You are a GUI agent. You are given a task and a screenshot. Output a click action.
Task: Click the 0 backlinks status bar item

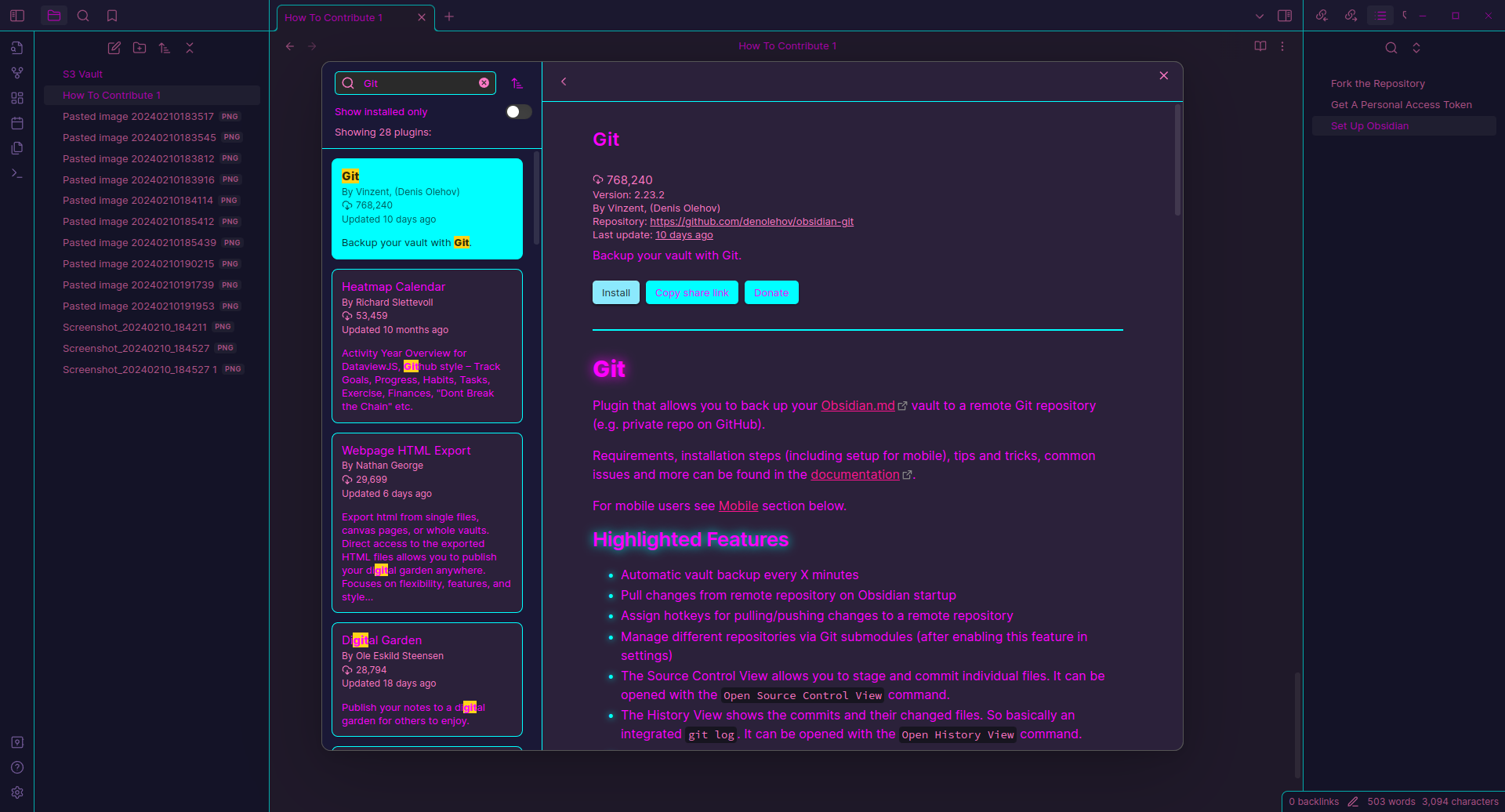tap(1314, 802)
